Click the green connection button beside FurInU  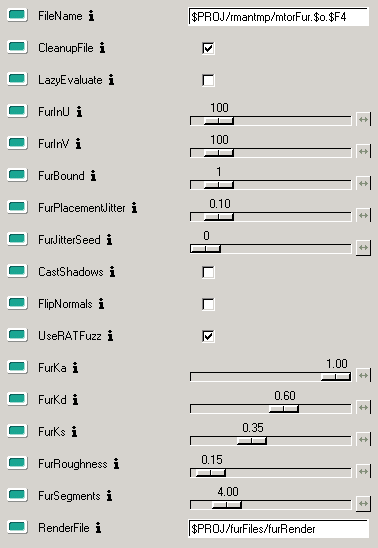[x=17, y=111]
